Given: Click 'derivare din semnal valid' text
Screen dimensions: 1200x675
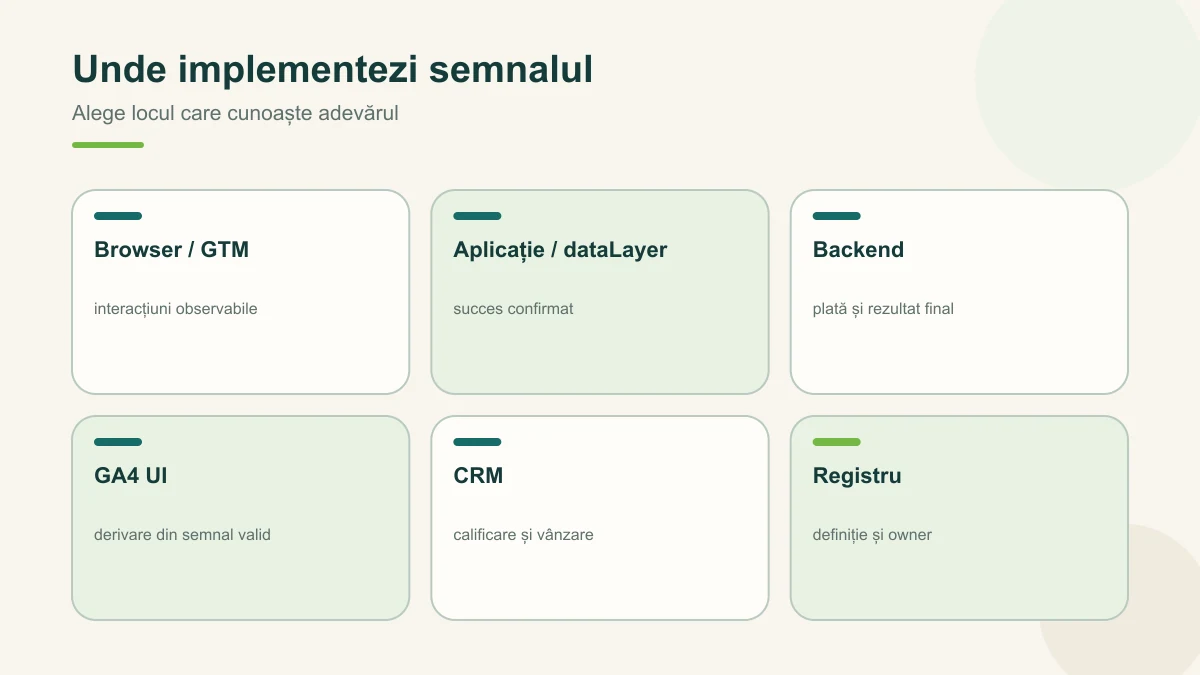Looking at the screenshot, I should click(x=182, y=535).
